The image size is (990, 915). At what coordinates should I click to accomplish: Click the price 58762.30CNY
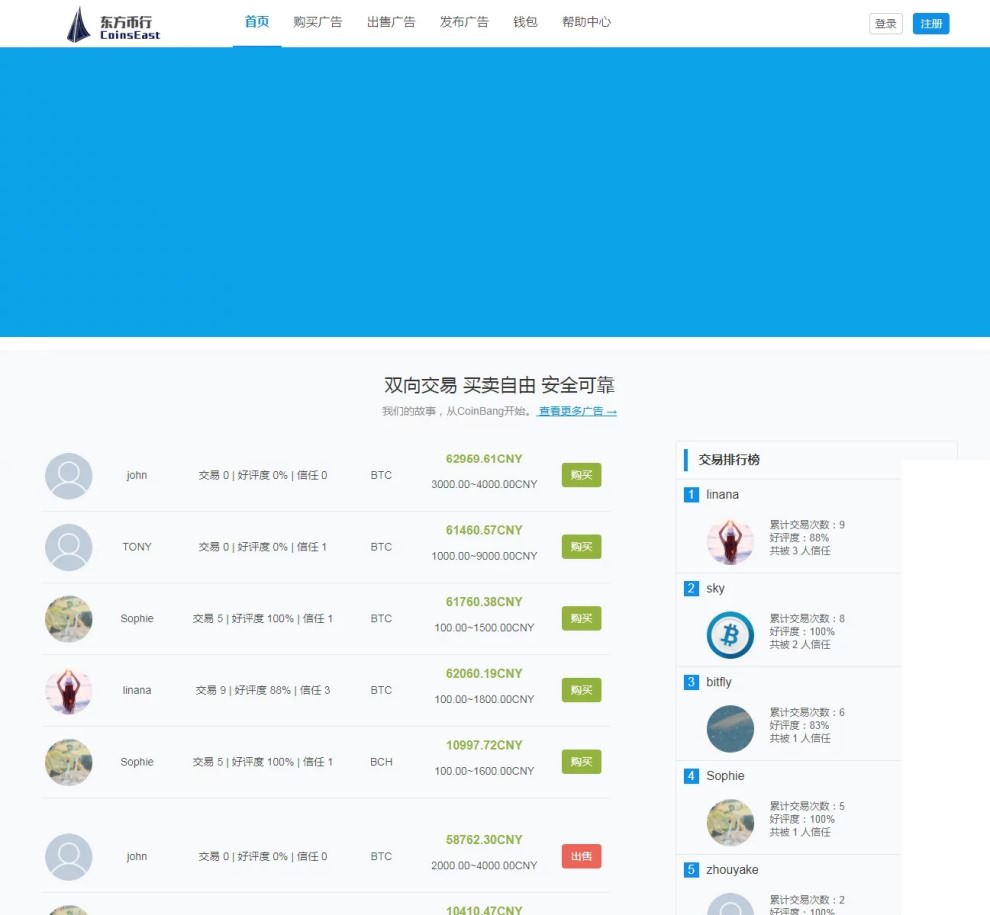[x=484, y=840]
